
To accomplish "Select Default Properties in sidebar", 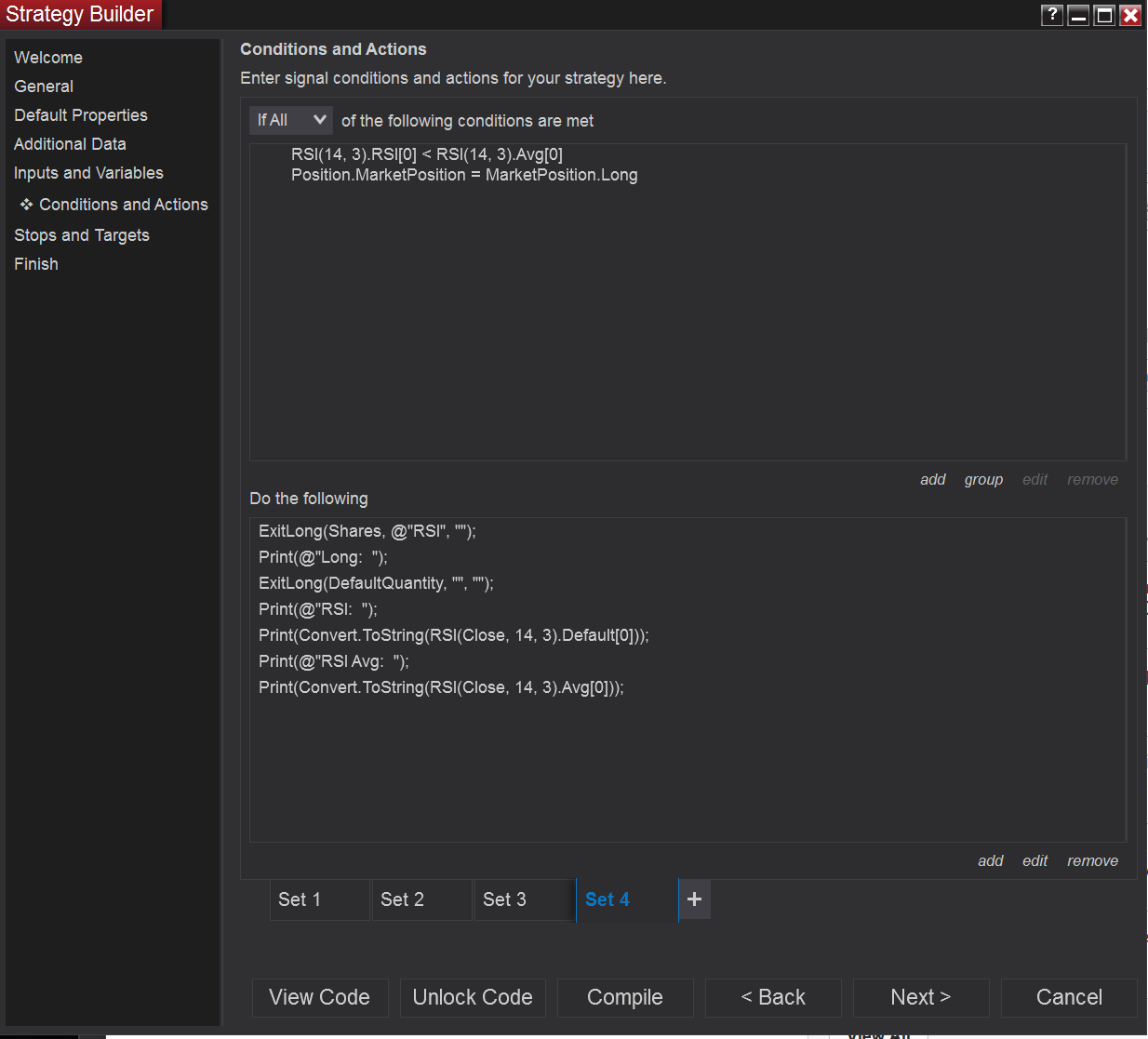I will pyautogui.click(x=81, y=115).
